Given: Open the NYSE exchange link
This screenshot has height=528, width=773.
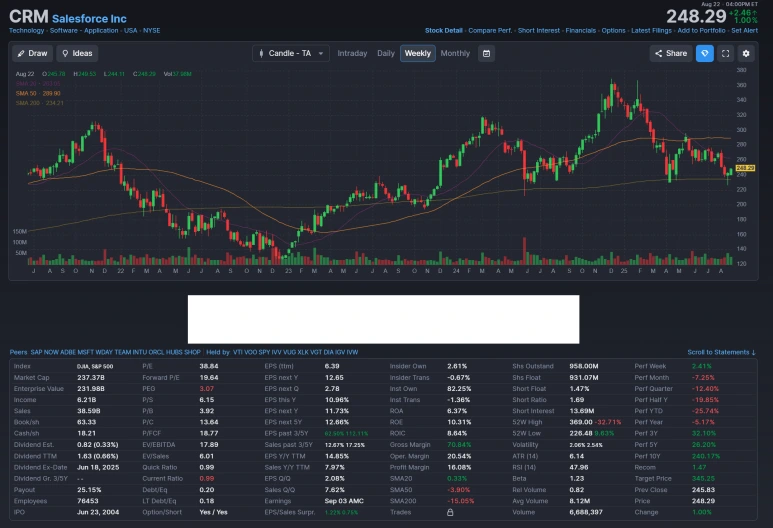Looking at the screenshot, I should point(151,31).
